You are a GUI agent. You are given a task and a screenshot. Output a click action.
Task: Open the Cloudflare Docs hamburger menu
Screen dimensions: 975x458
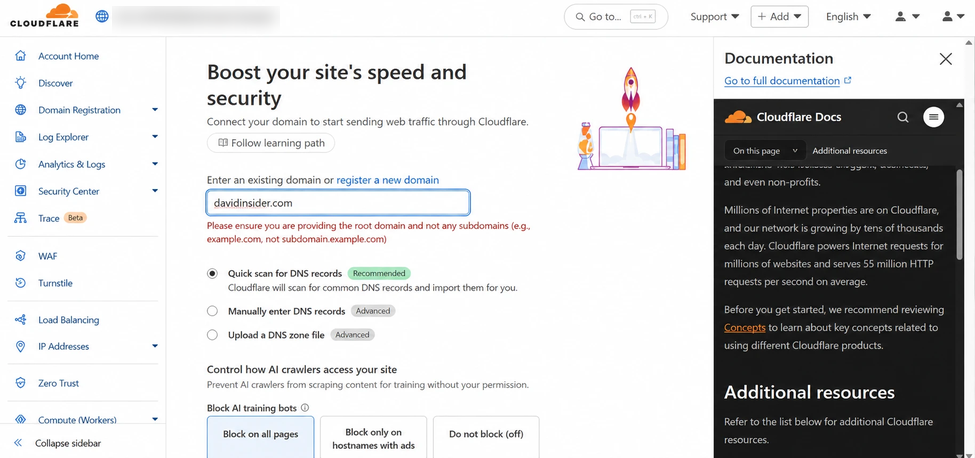tap(933, 117)
